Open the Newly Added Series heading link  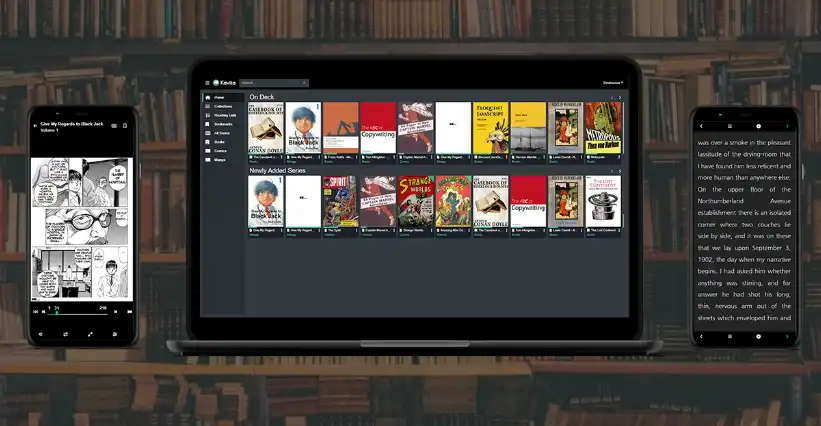point(277,171)
